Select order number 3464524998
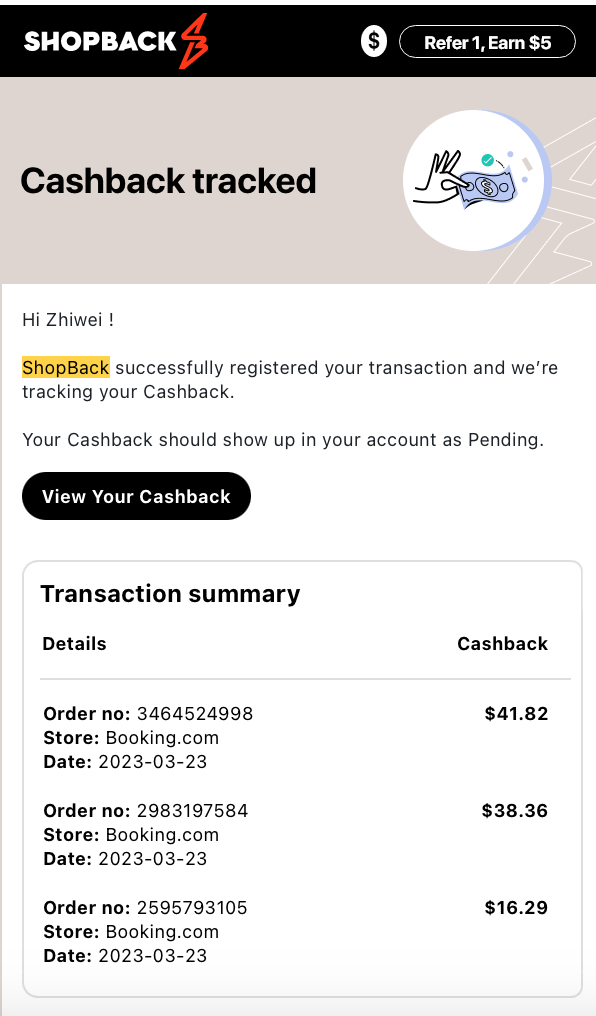The image size is (596, 1016). 194,713
